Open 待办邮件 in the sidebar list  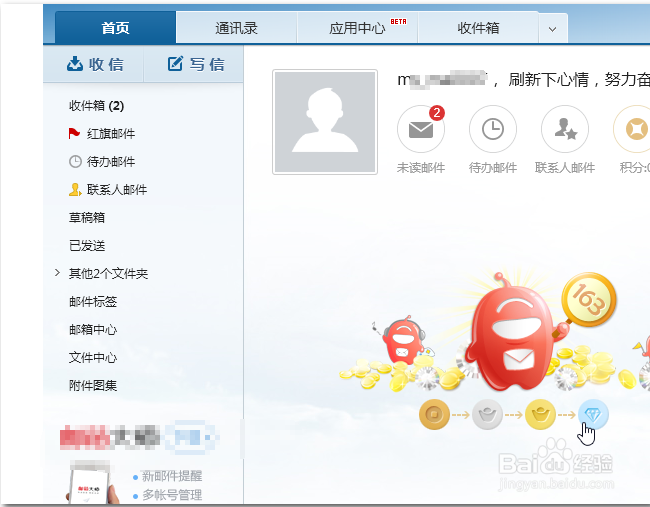[x=111, y=161]
